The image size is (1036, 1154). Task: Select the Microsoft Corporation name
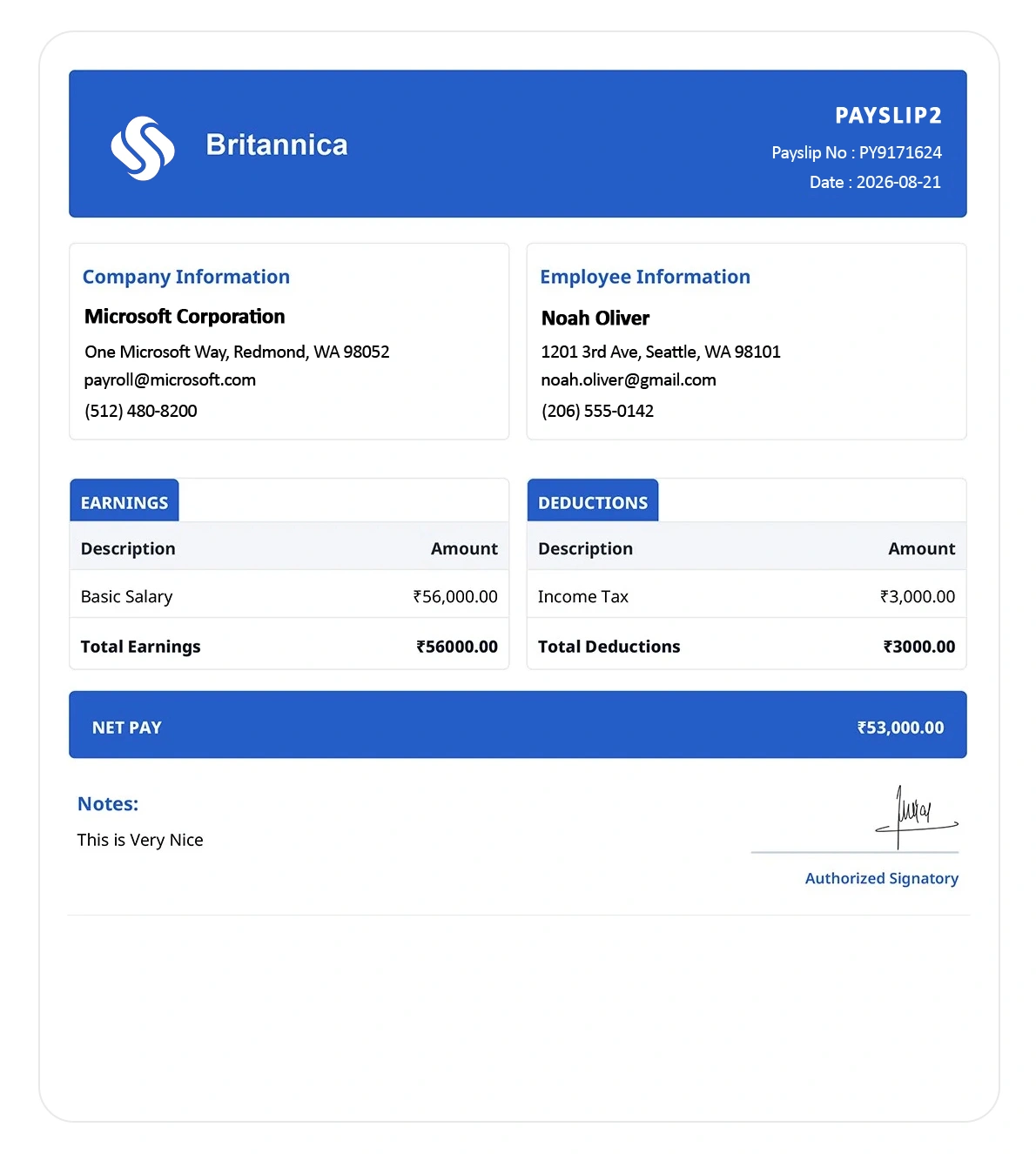(185, 317)
